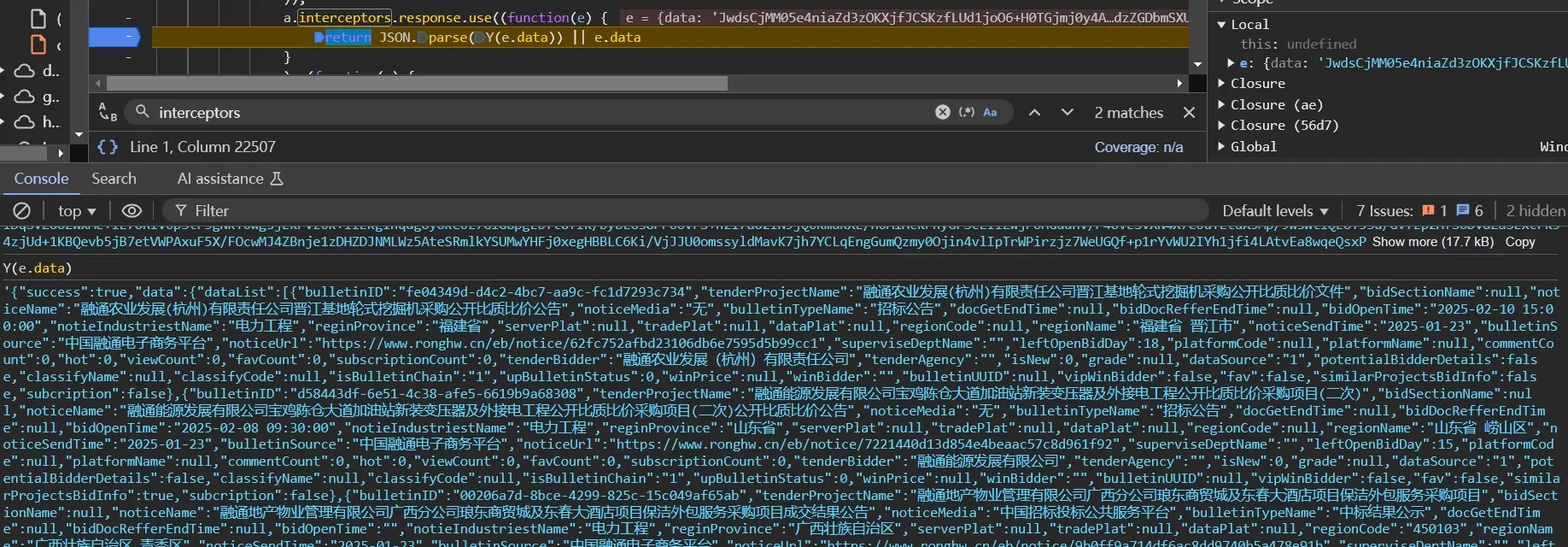Click the AI assistance flask icon

point(276,179)
